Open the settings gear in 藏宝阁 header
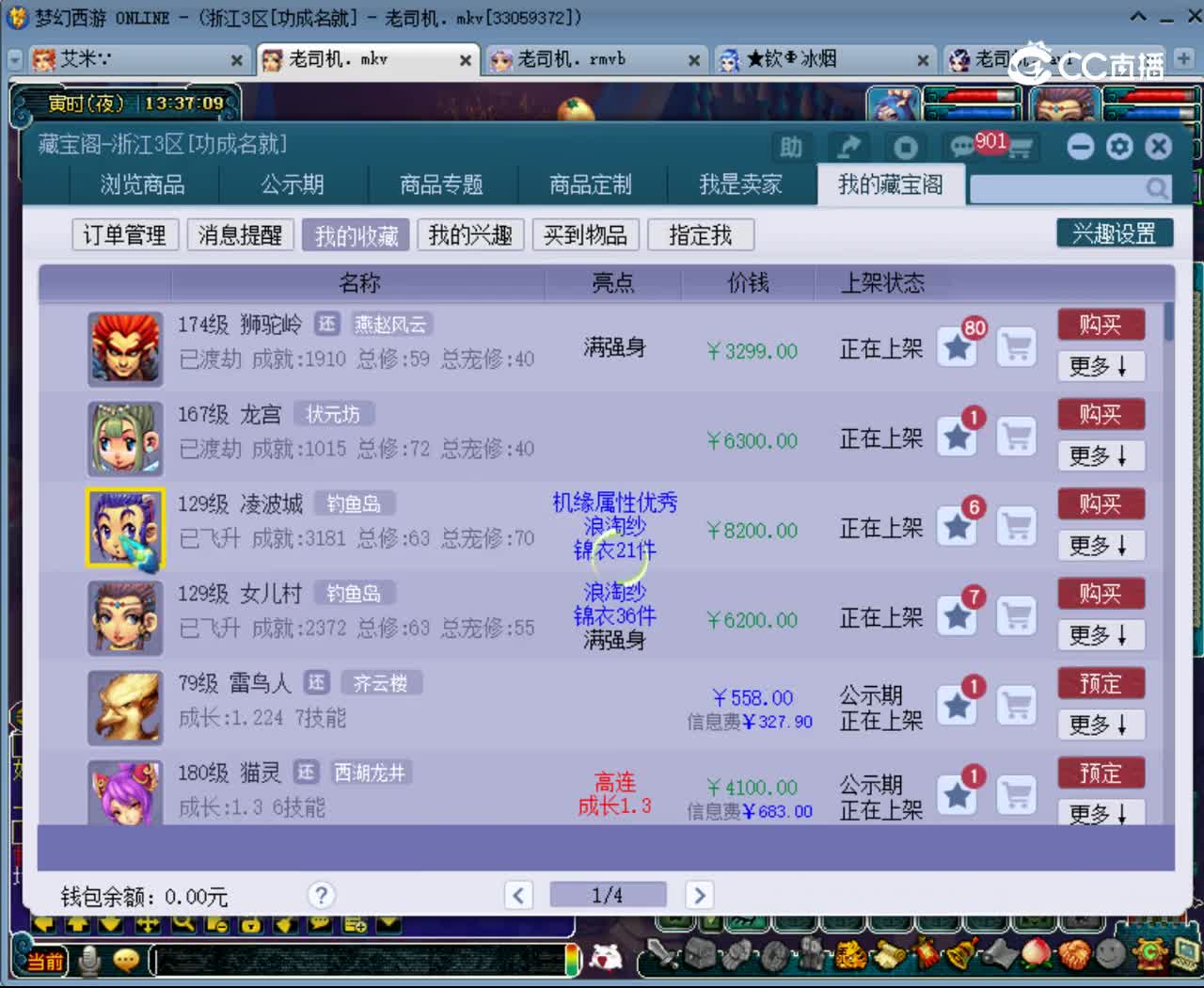Screen dimensions: 1204x988 click(1119, 146)
